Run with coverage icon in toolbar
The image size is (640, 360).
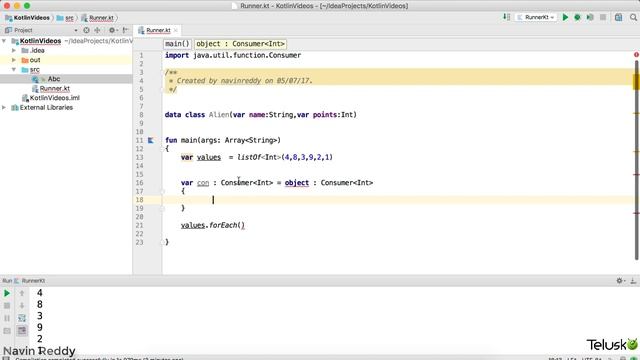(x=590, y=18)
